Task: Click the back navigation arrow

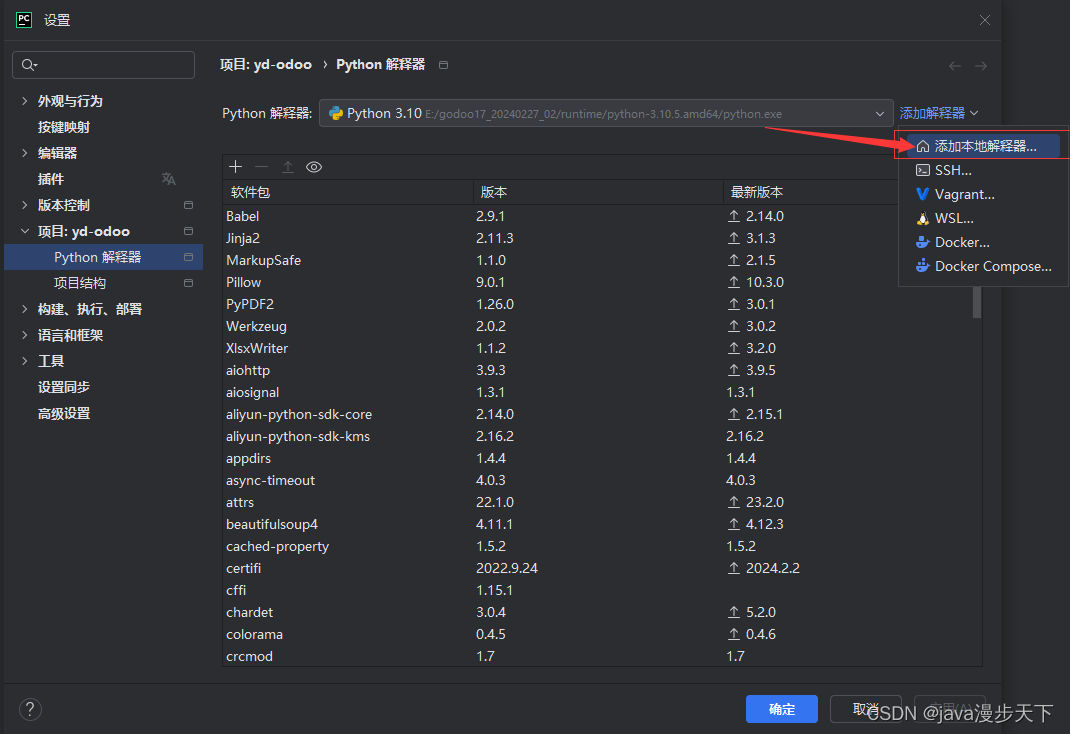Action: [955, 65]
